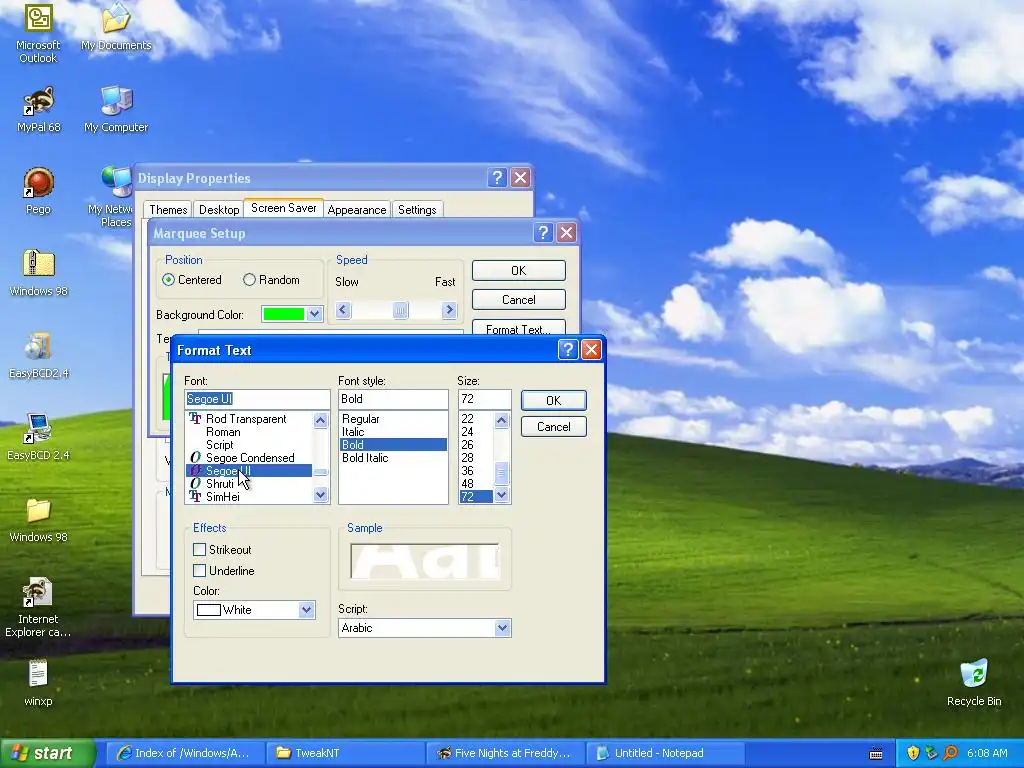Switch to Untitled - Notepad taskbar window
The height and width of the screenshot is (768, 1024).
[x=665, y=753]
